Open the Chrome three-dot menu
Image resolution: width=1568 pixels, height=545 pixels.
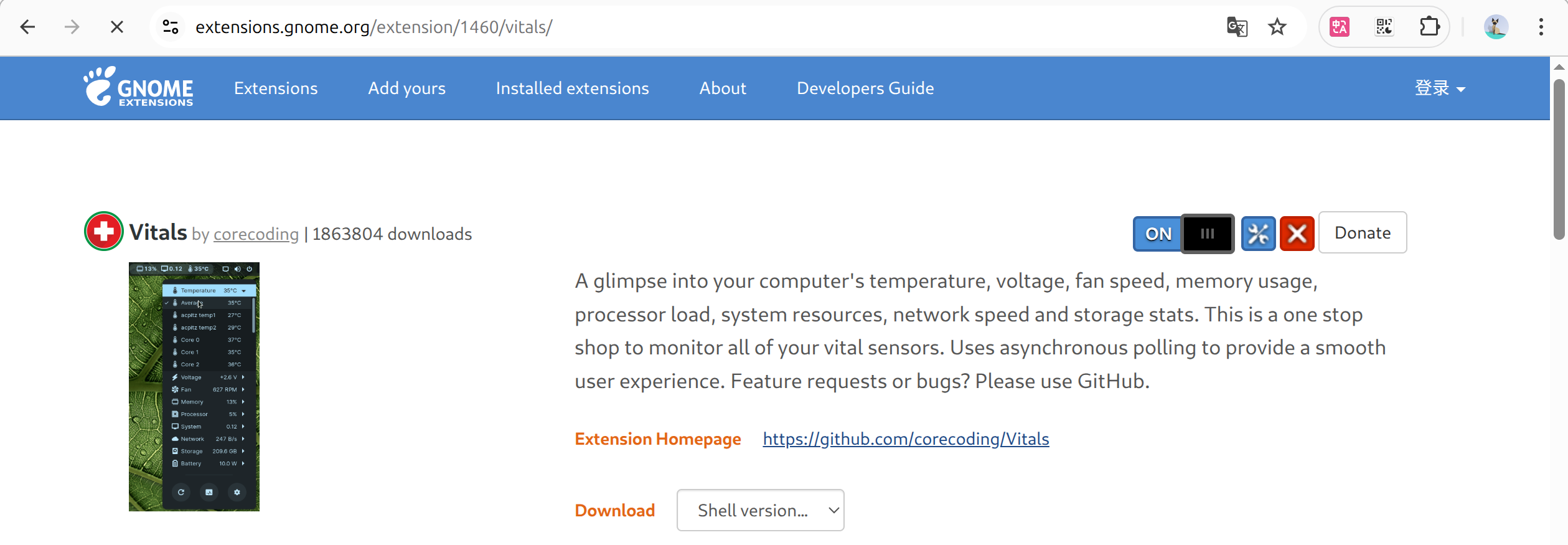(x=1541, y=27)
